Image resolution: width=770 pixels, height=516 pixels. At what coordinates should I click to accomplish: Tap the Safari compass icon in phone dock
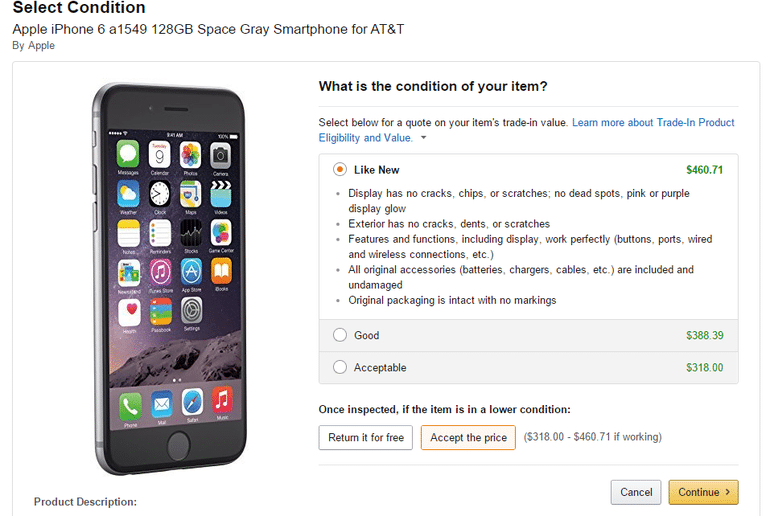pos(192,402)
